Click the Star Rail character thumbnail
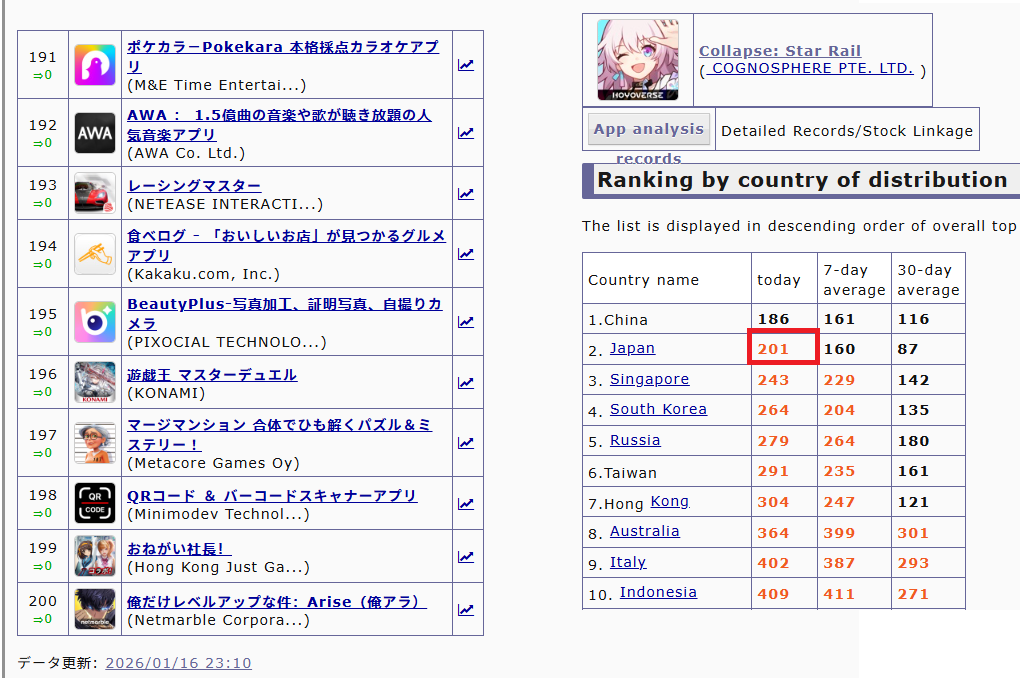 638,60
